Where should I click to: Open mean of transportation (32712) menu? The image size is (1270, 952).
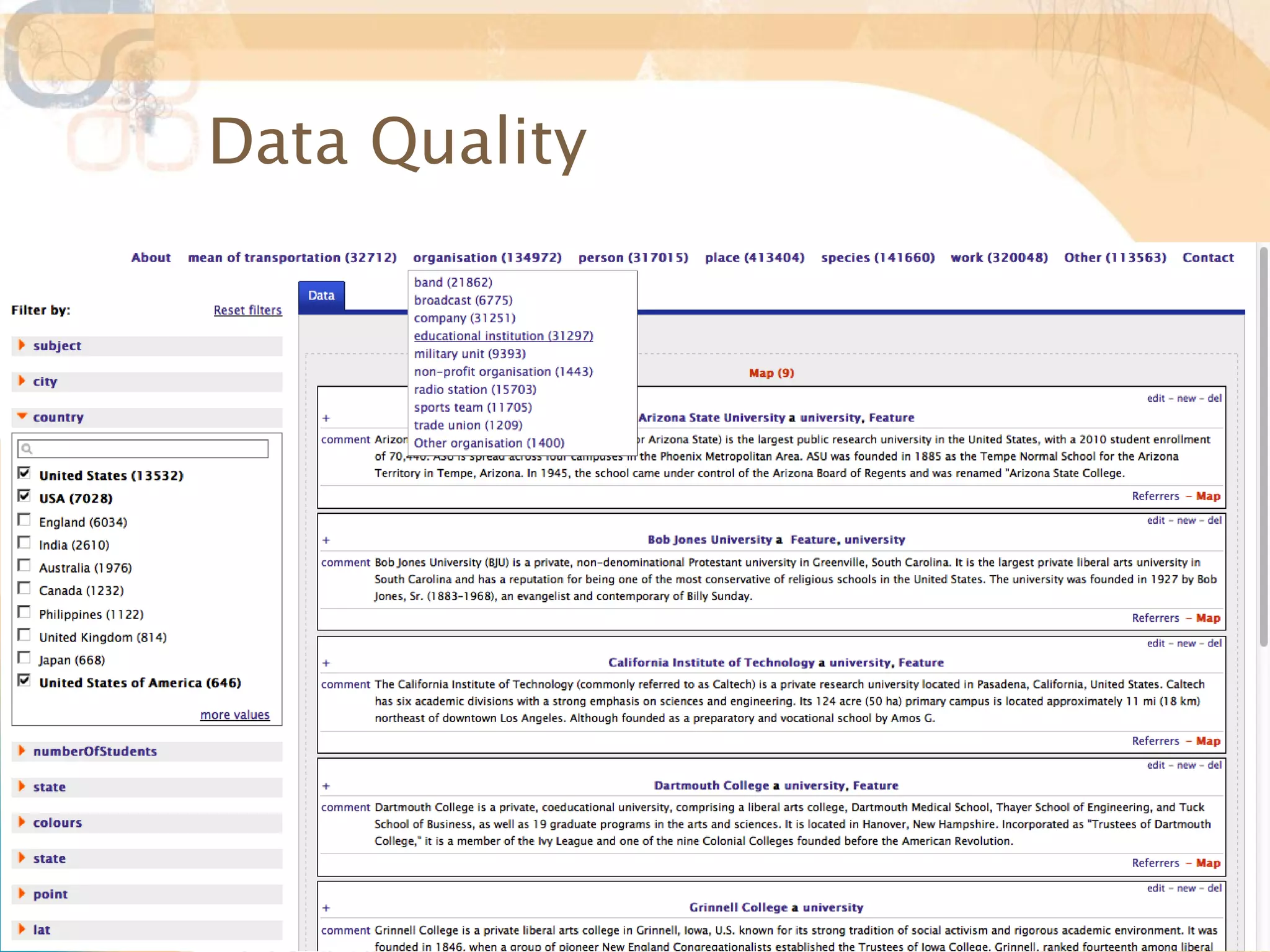tap(292, 258)
